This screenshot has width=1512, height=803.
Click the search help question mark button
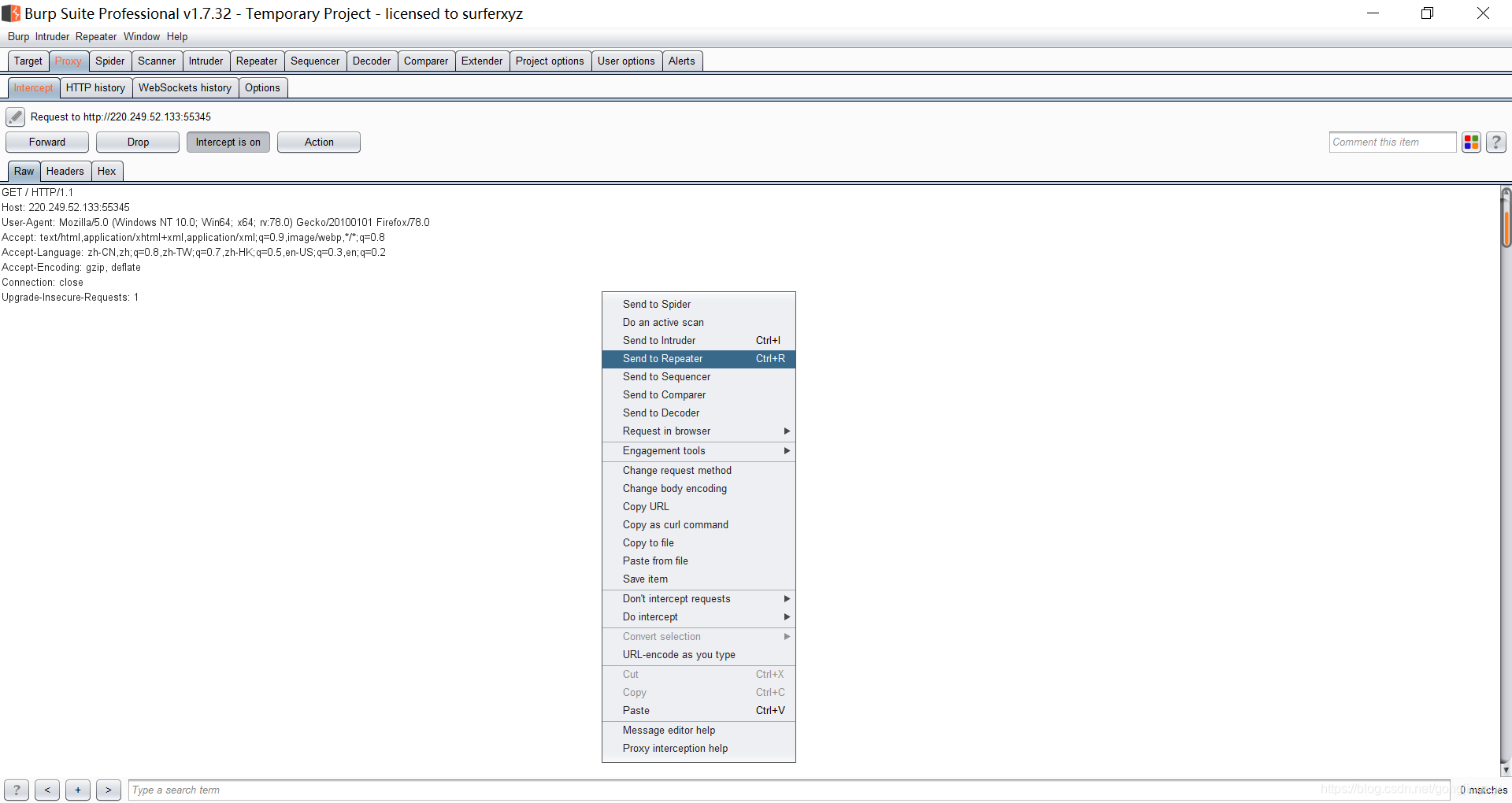17,790
